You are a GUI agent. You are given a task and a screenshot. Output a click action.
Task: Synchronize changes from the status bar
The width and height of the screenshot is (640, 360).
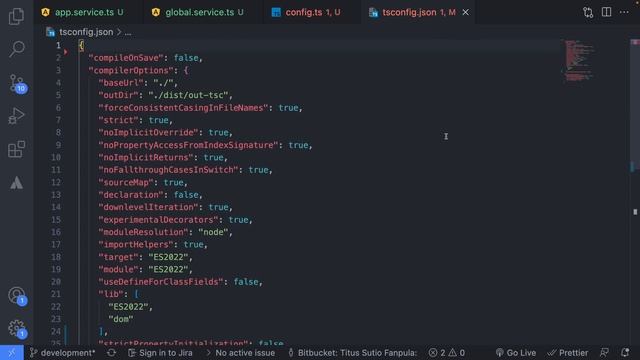click(x=111, y=353)
